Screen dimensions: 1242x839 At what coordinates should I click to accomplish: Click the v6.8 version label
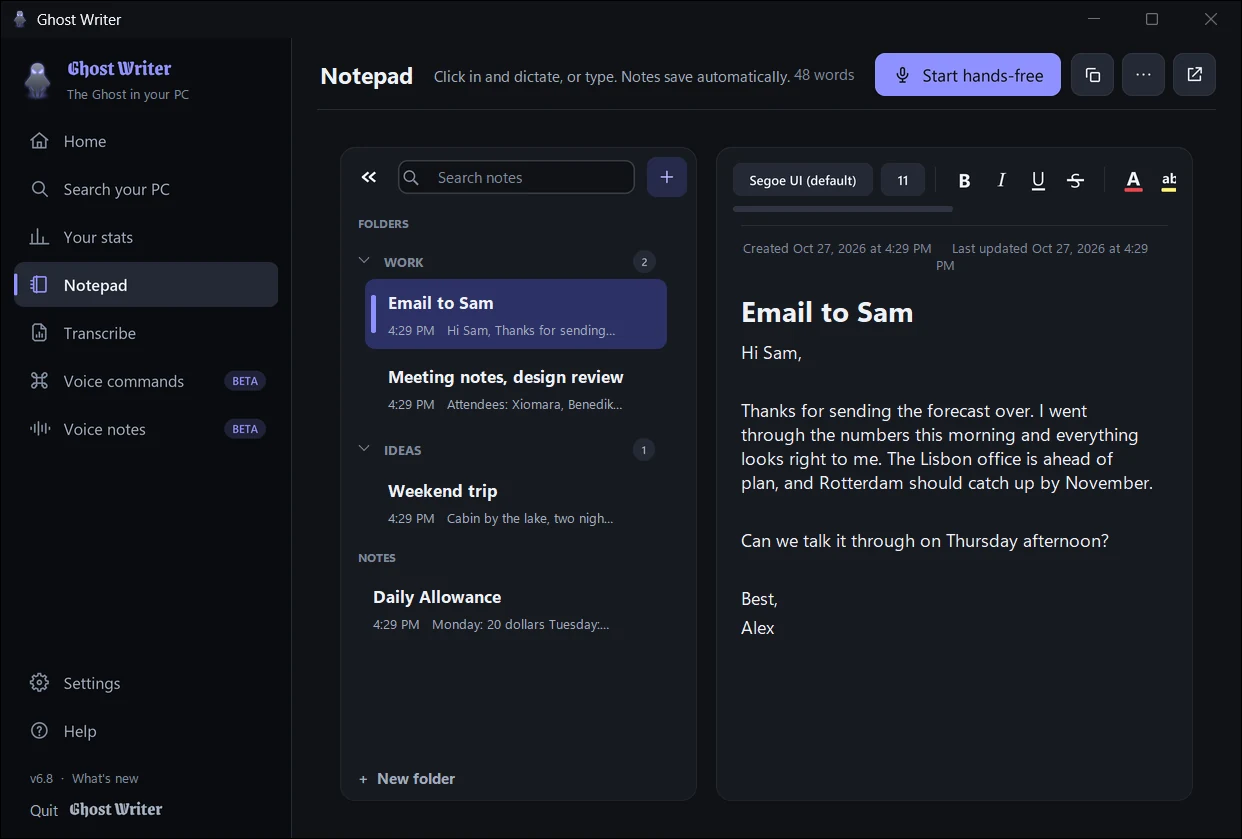click(x=41, y=778)
